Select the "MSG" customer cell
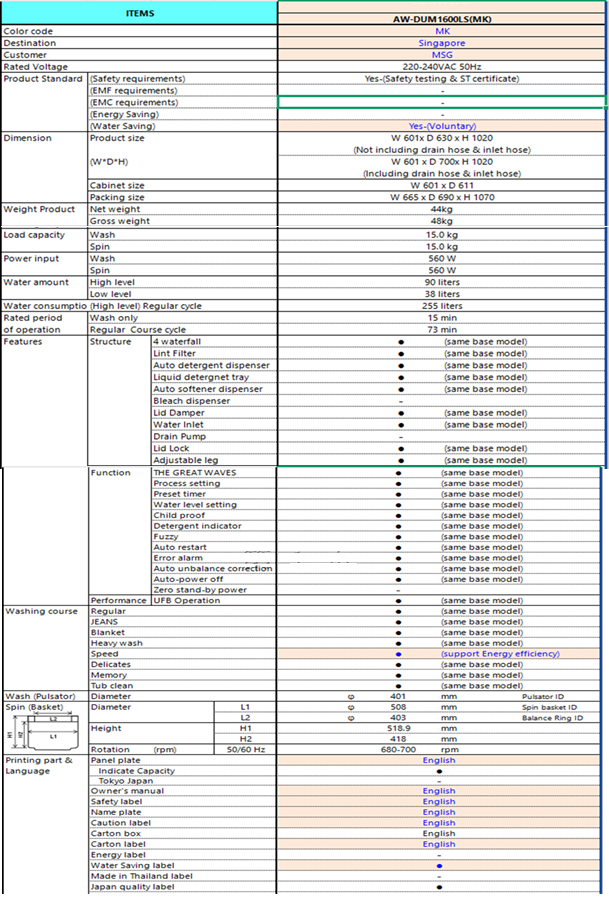609x899 pixels. coord(442,55)
